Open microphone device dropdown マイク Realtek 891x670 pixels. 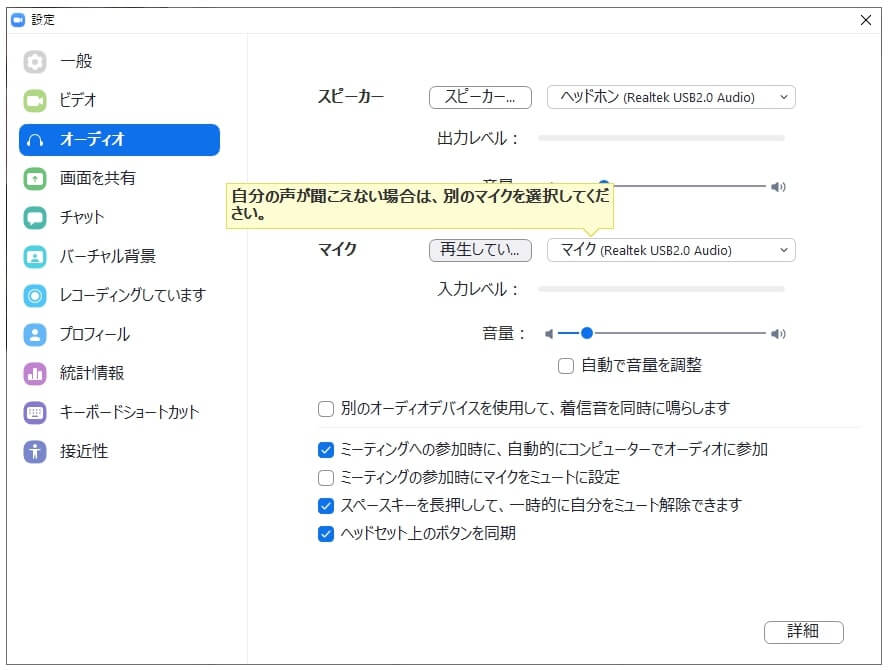[671, 250]
